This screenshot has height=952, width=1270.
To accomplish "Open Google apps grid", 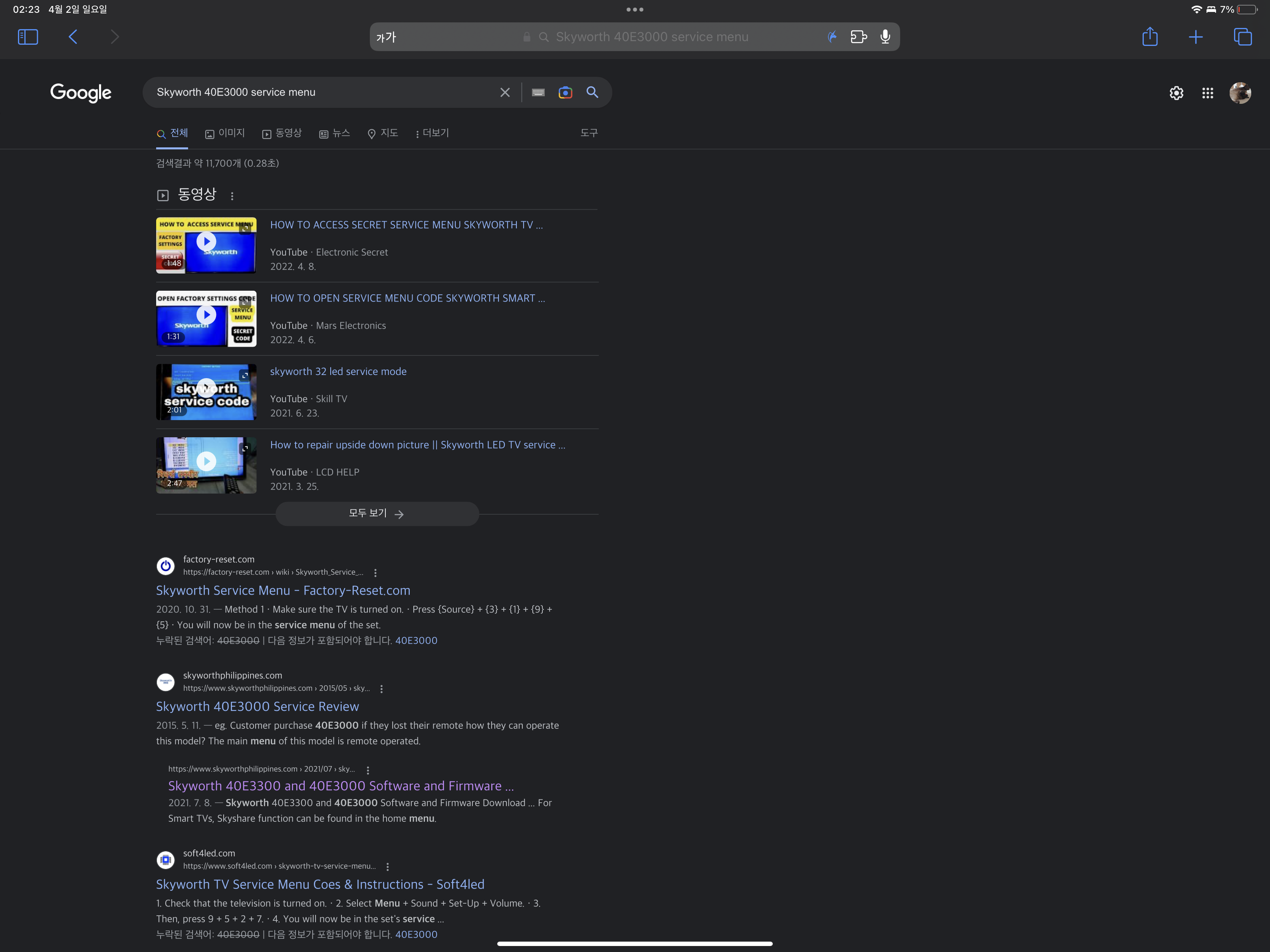I will point(1207,93).
